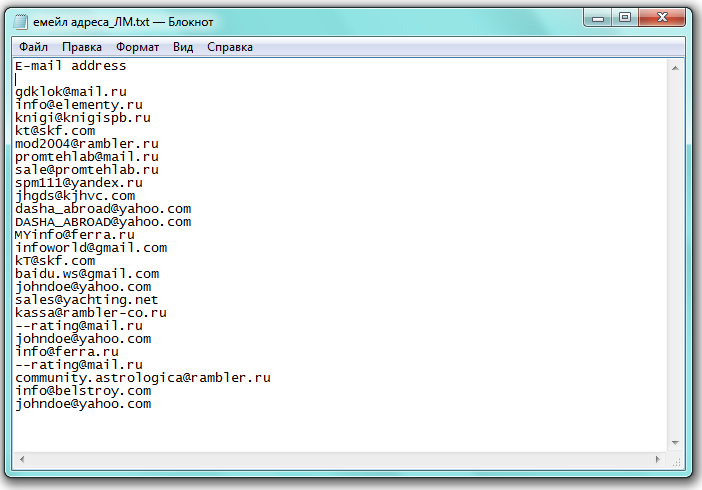Image resolution: width=702 pixels, height=490 pixels.
Task: Maximize the Notepad window
Action: point(625,18)
